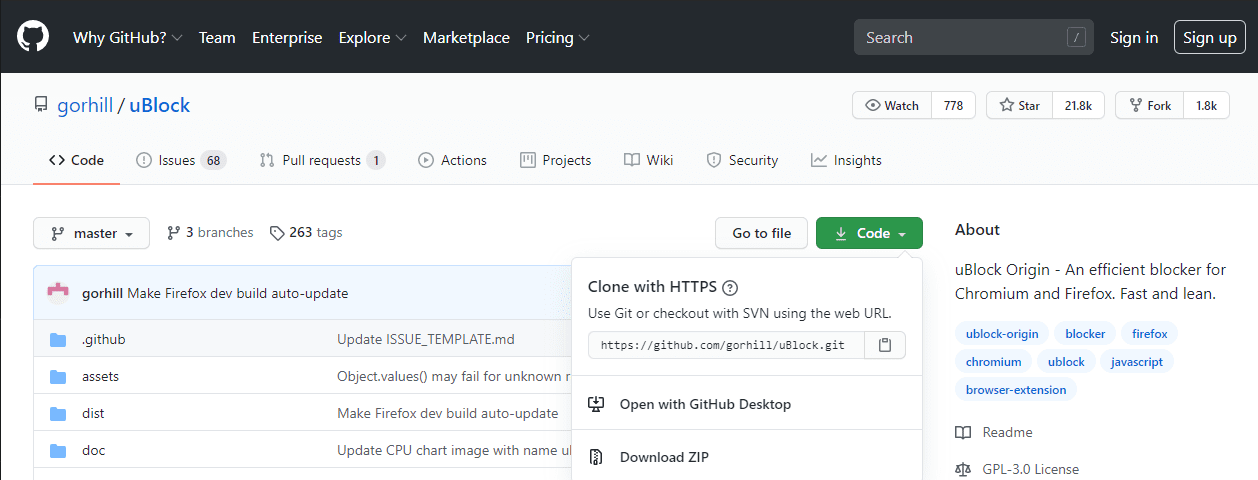Open the Enterprise page
This screenshot has width=1258, height=480.
click(x=287, y=38)
